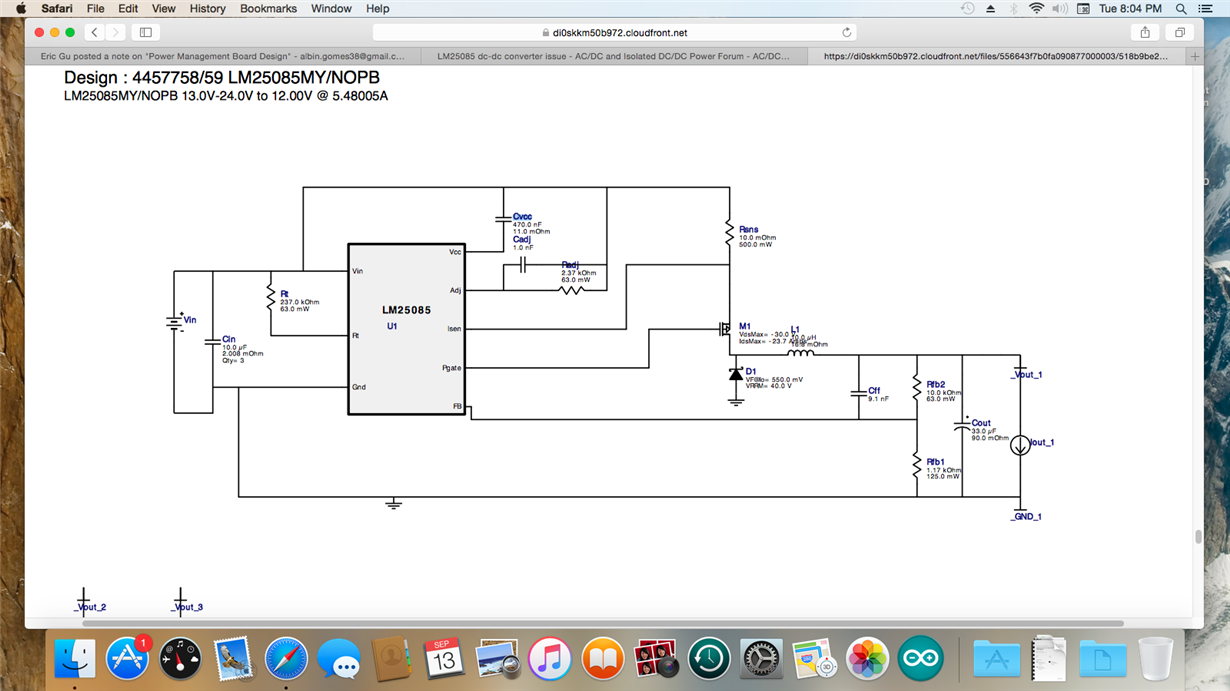Click the D1 diode label

tap(751, 371)
